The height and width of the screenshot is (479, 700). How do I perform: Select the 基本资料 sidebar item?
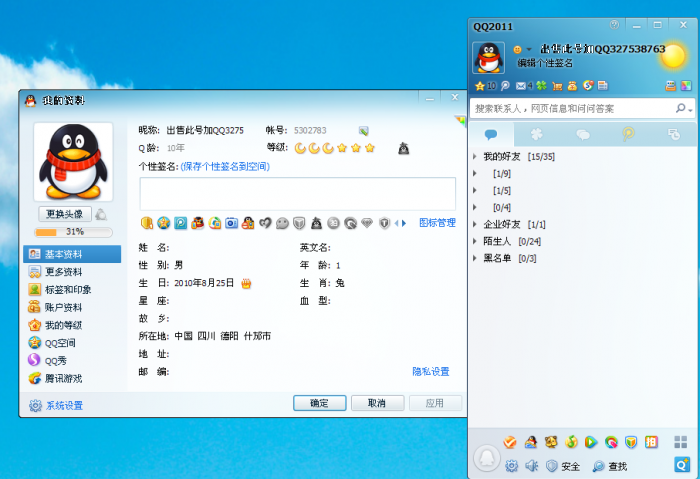pyautogui.click(x=72, y=254)
